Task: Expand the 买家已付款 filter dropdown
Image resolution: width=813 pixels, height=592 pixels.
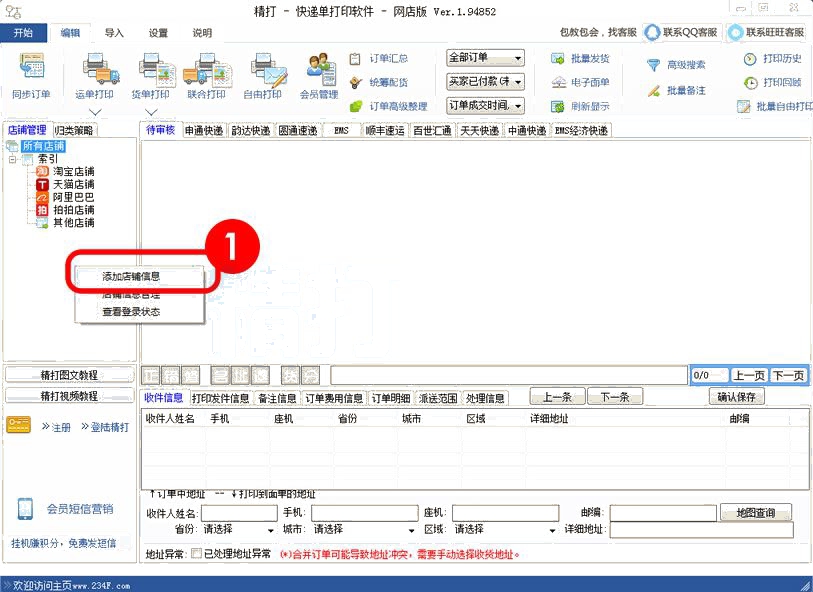Action: (x=484, y=81)
